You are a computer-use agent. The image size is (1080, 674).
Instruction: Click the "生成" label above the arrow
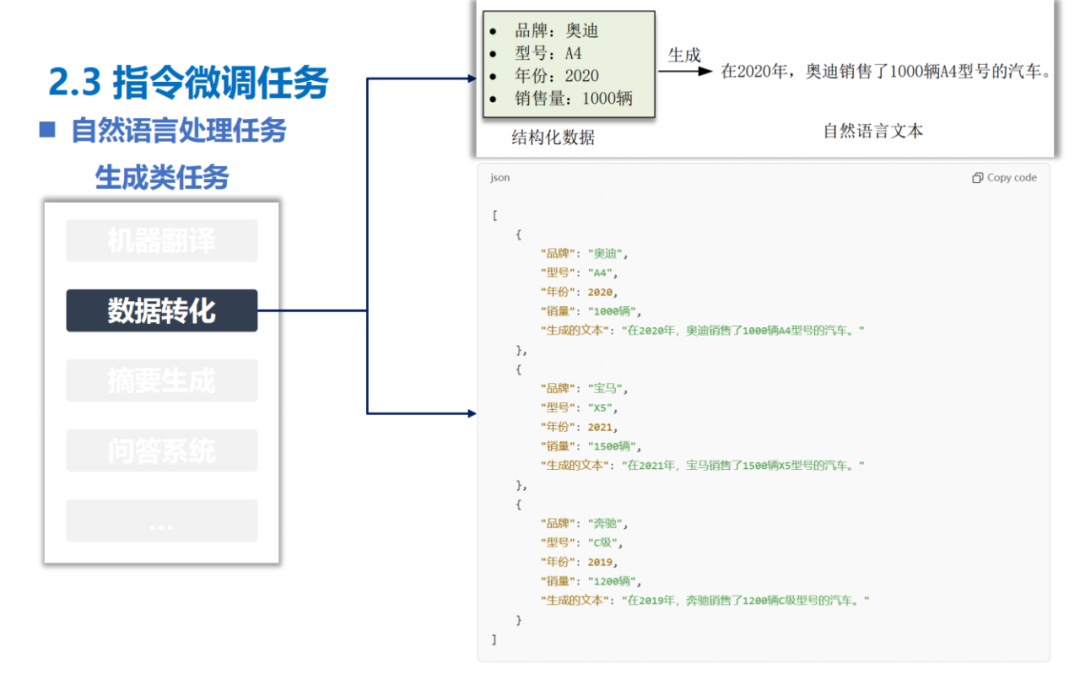pyautogui.click(x=684, y=55)
